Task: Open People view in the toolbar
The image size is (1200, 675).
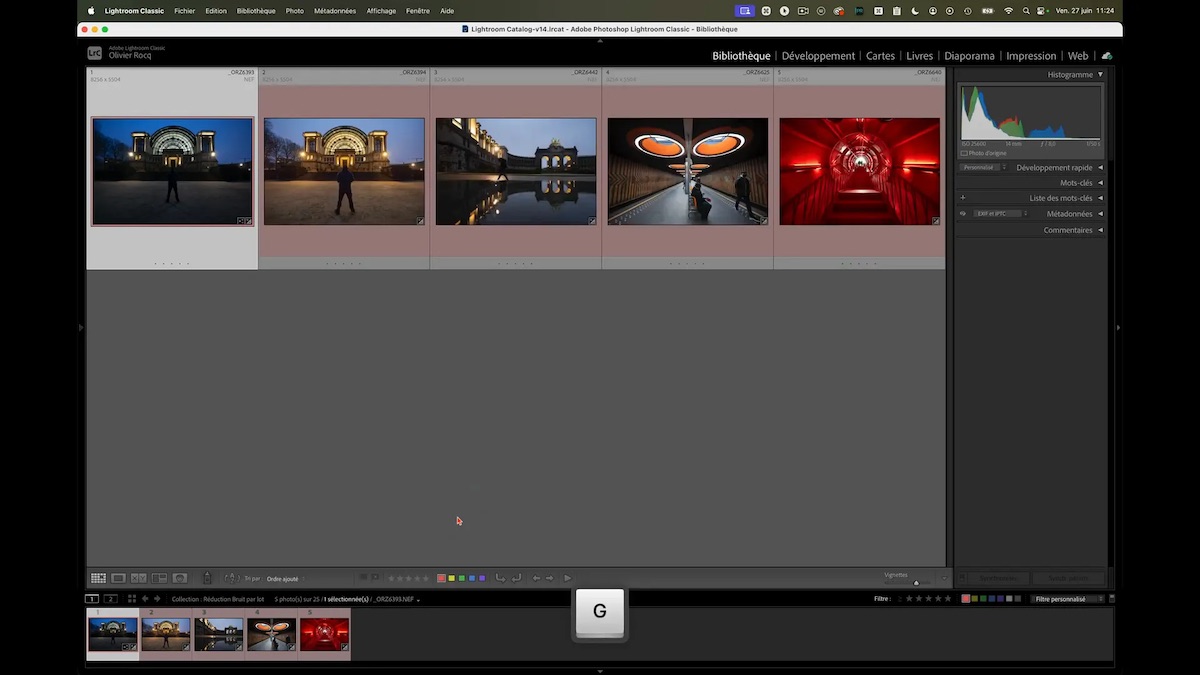Action: (180, 578)
